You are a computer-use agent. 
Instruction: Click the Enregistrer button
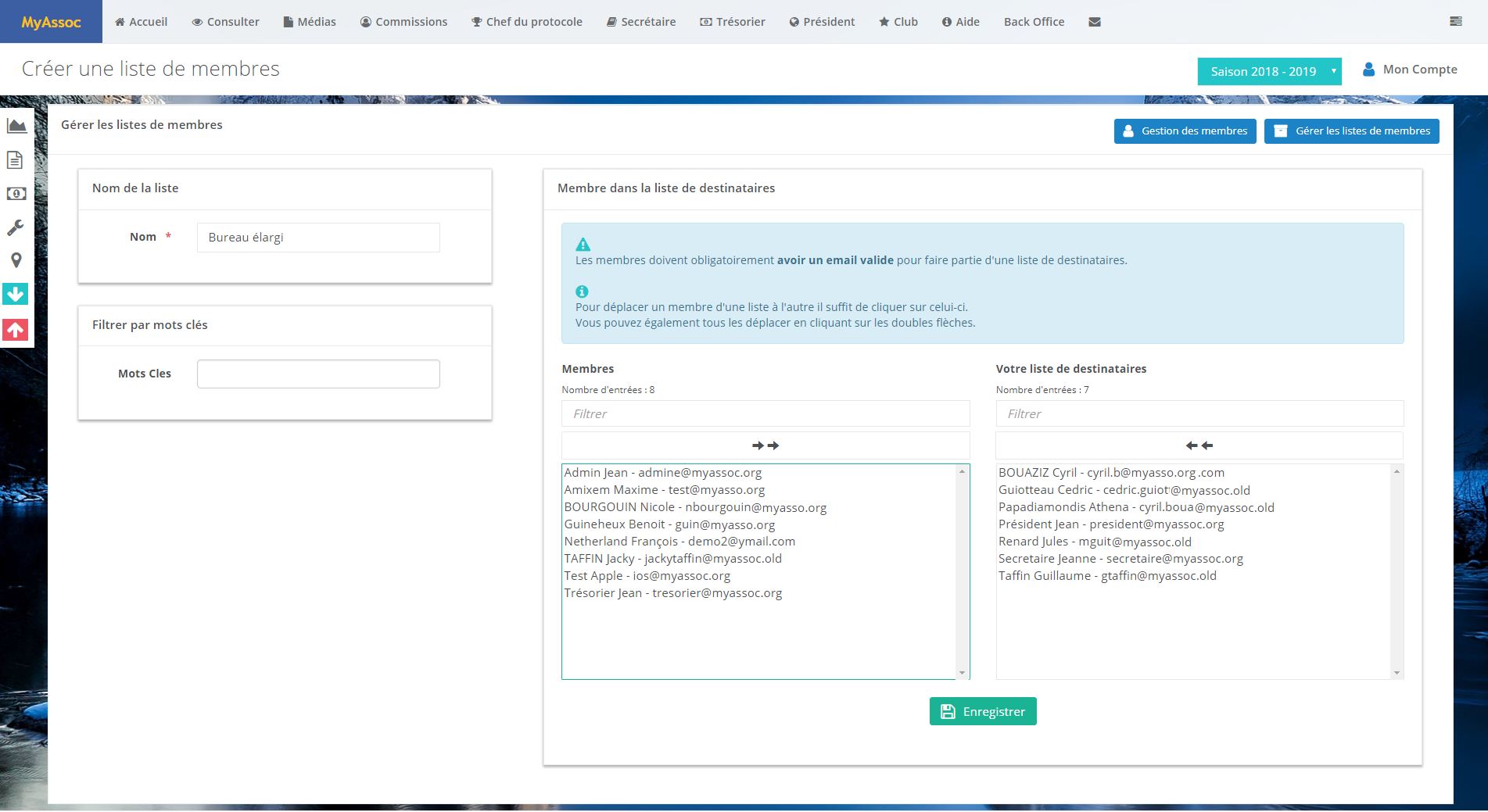point(983,711)
